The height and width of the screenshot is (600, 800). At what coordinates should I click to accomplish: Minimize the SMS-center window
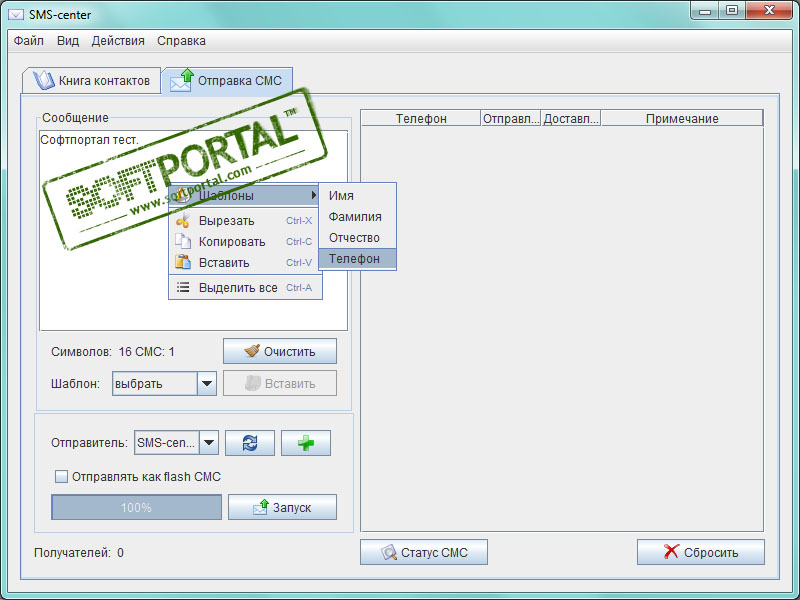[705, 10]
